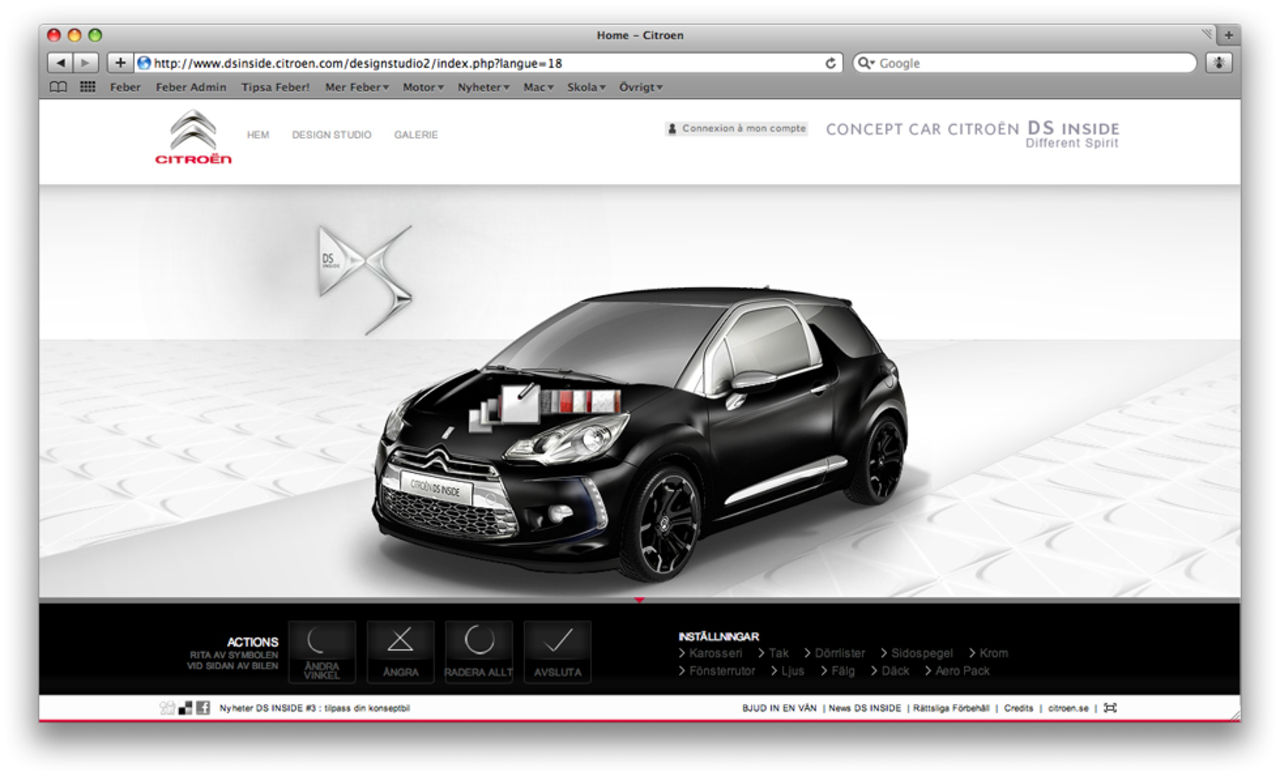Open the Top Sites grid icon
The width and height of the screenshot is (1280, 776).
point(87,87)
